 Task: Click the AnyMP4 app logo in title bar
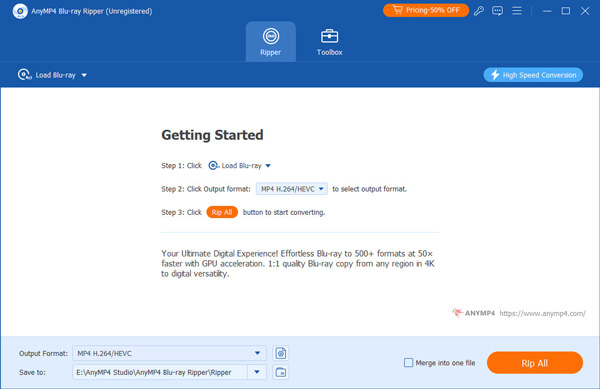[20, 11]
